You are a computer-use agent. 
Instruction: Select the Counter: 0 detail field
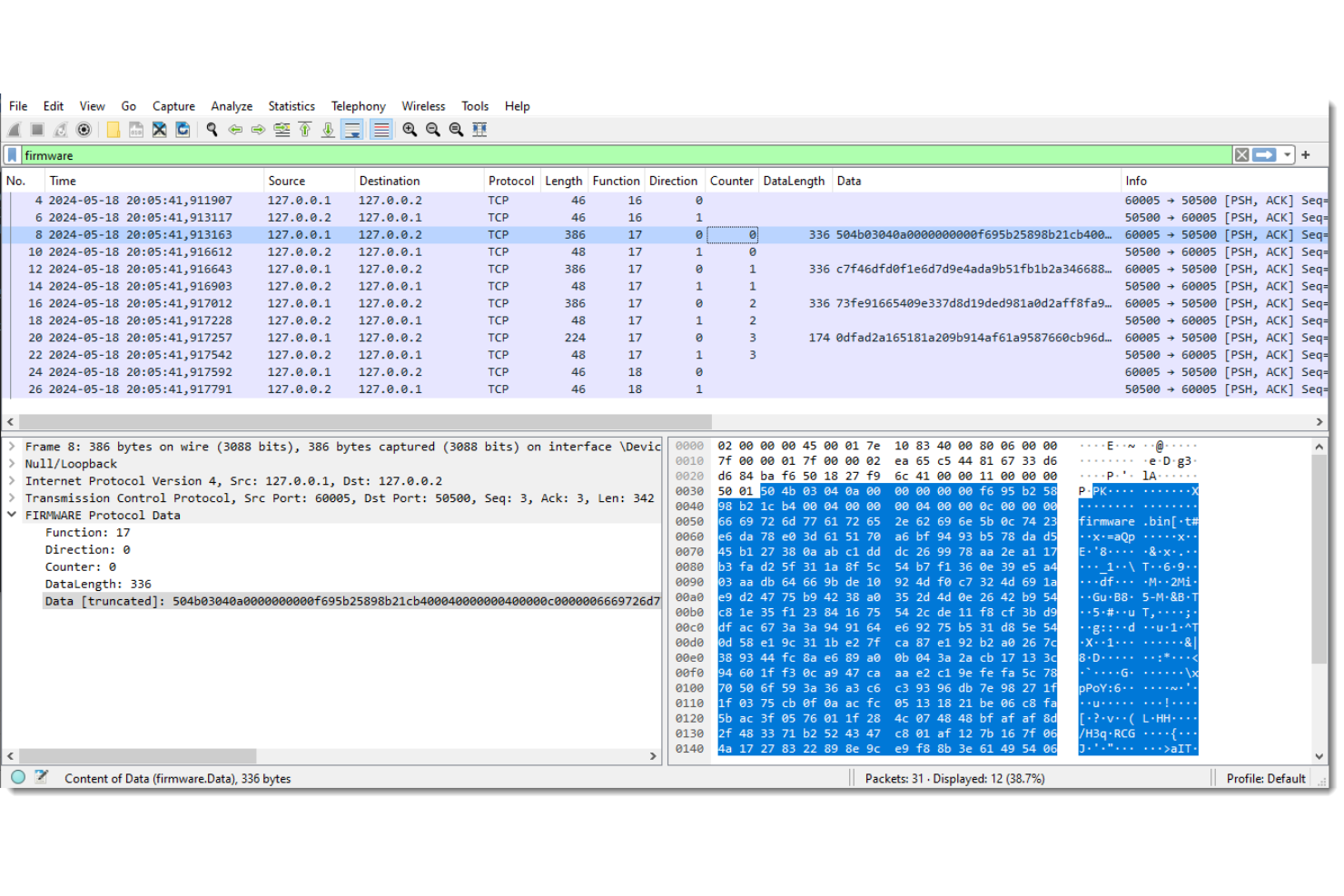(x=81, y=566)
